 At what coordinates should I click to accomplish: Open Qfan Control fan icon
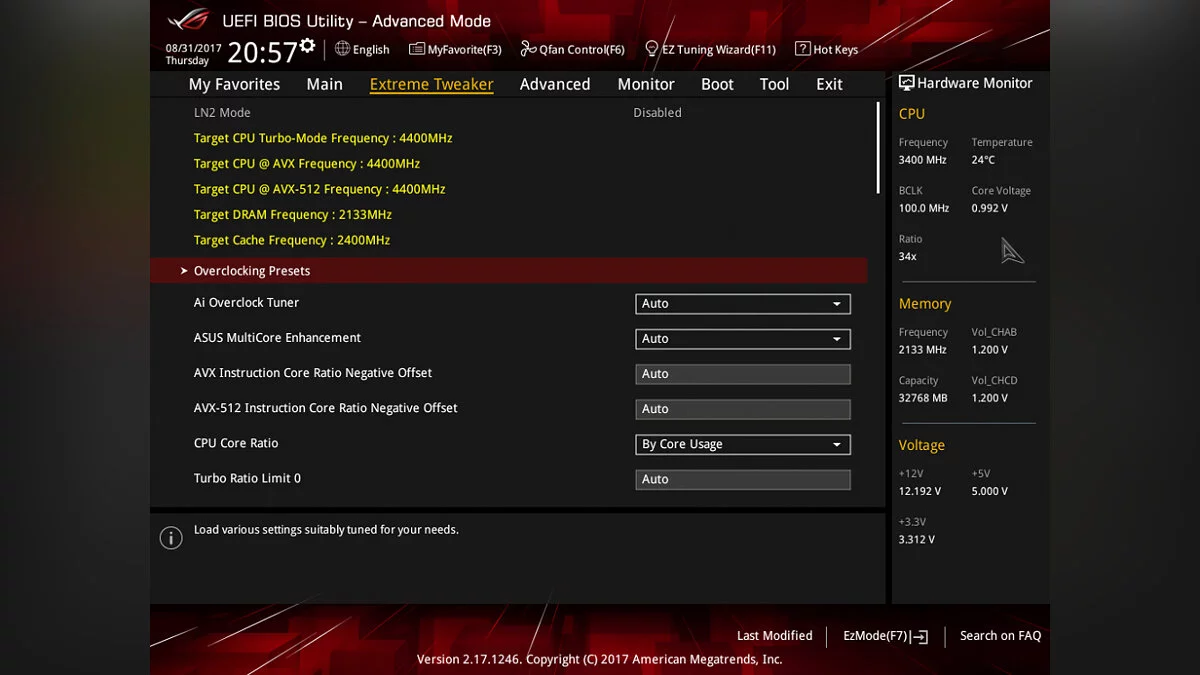[x=528, y=49]
